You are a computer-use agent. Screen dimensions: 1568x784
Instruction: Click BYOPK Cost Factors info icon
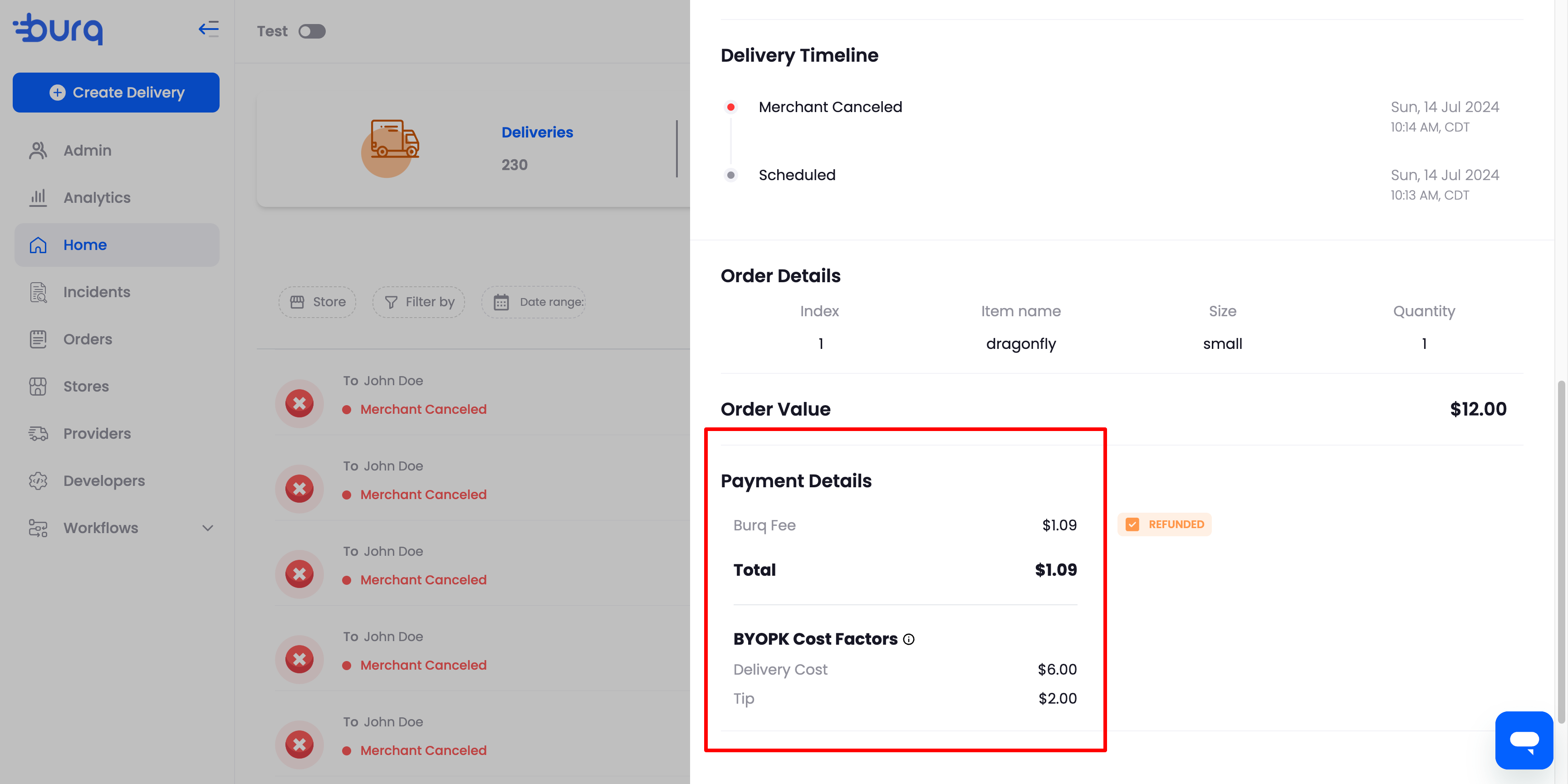[908, 639]
